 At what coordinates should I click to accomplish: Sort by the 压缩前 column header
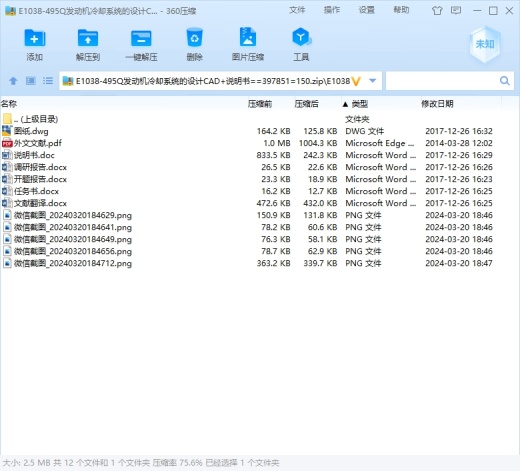(260, 104)
